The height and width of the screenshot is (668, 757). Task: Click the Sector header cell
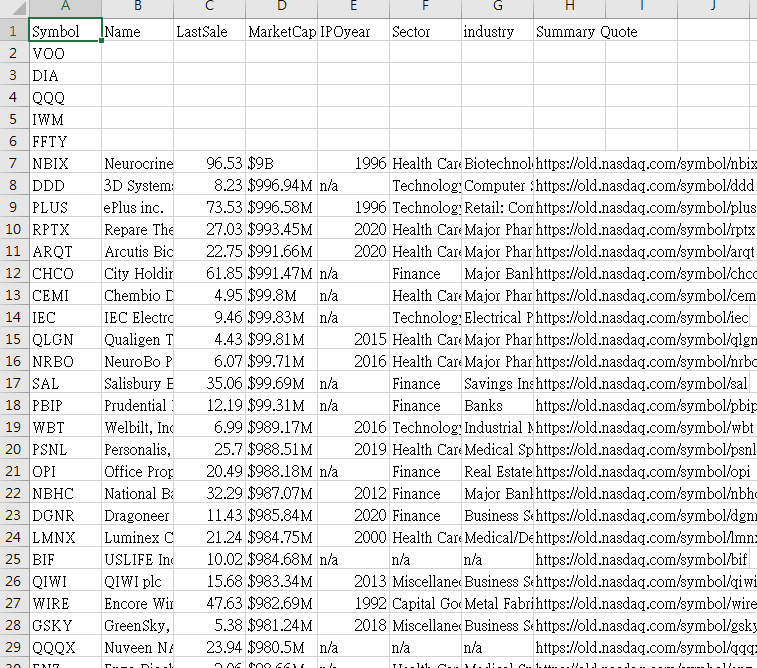425,31
